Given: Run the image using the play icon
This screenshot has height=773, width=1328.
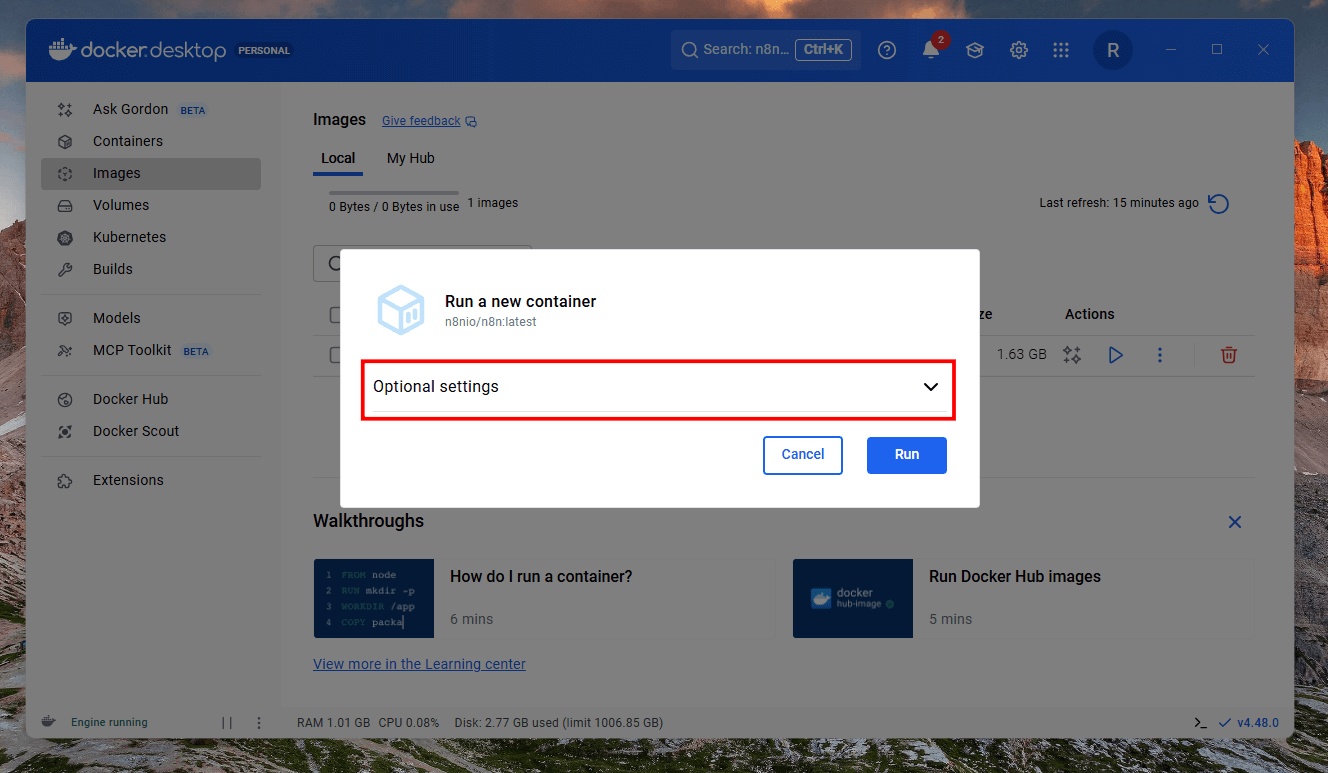Looking at the screenshot, I should (x=1116, y=355).
